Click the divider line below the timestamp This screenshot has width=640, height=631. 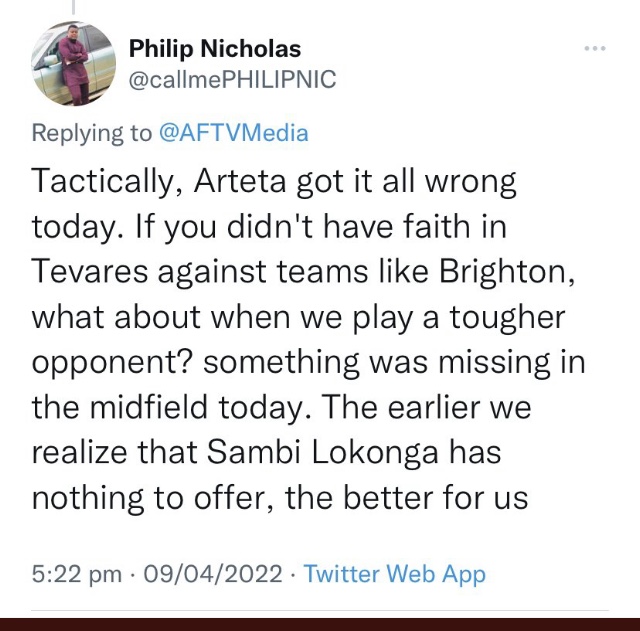point(320,611)
